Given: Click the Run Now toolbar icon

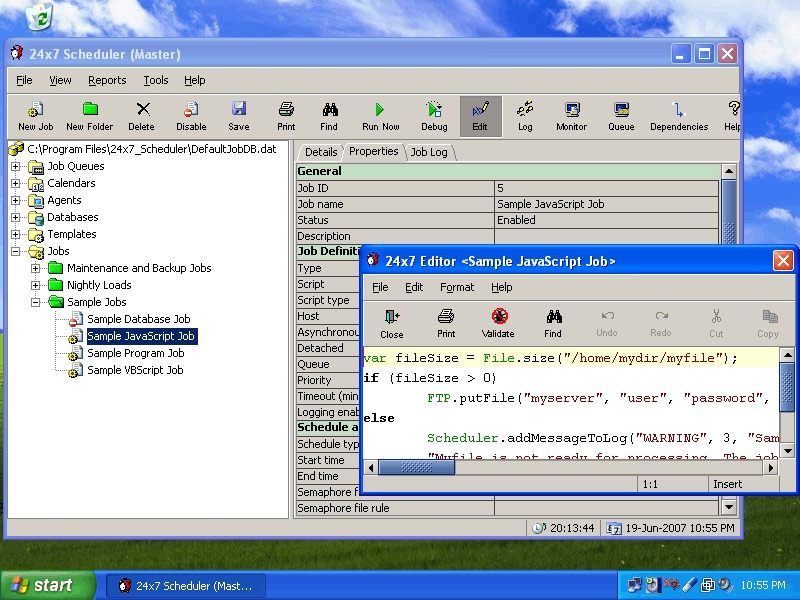Looking at the screenshot, I should pos(381,116).
